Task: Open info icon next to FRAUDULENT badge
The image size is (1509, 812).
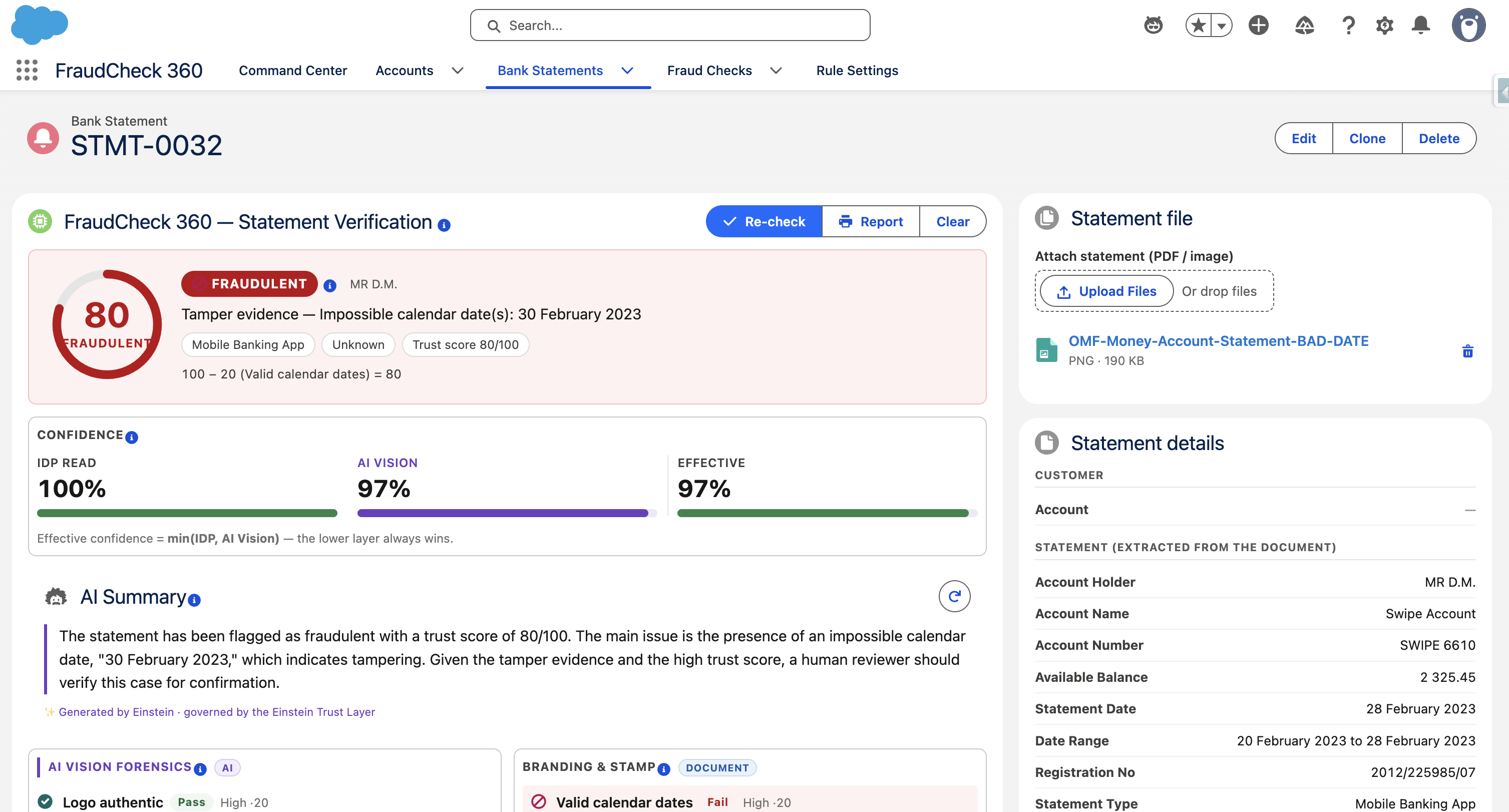Action: tap(330, 285)
